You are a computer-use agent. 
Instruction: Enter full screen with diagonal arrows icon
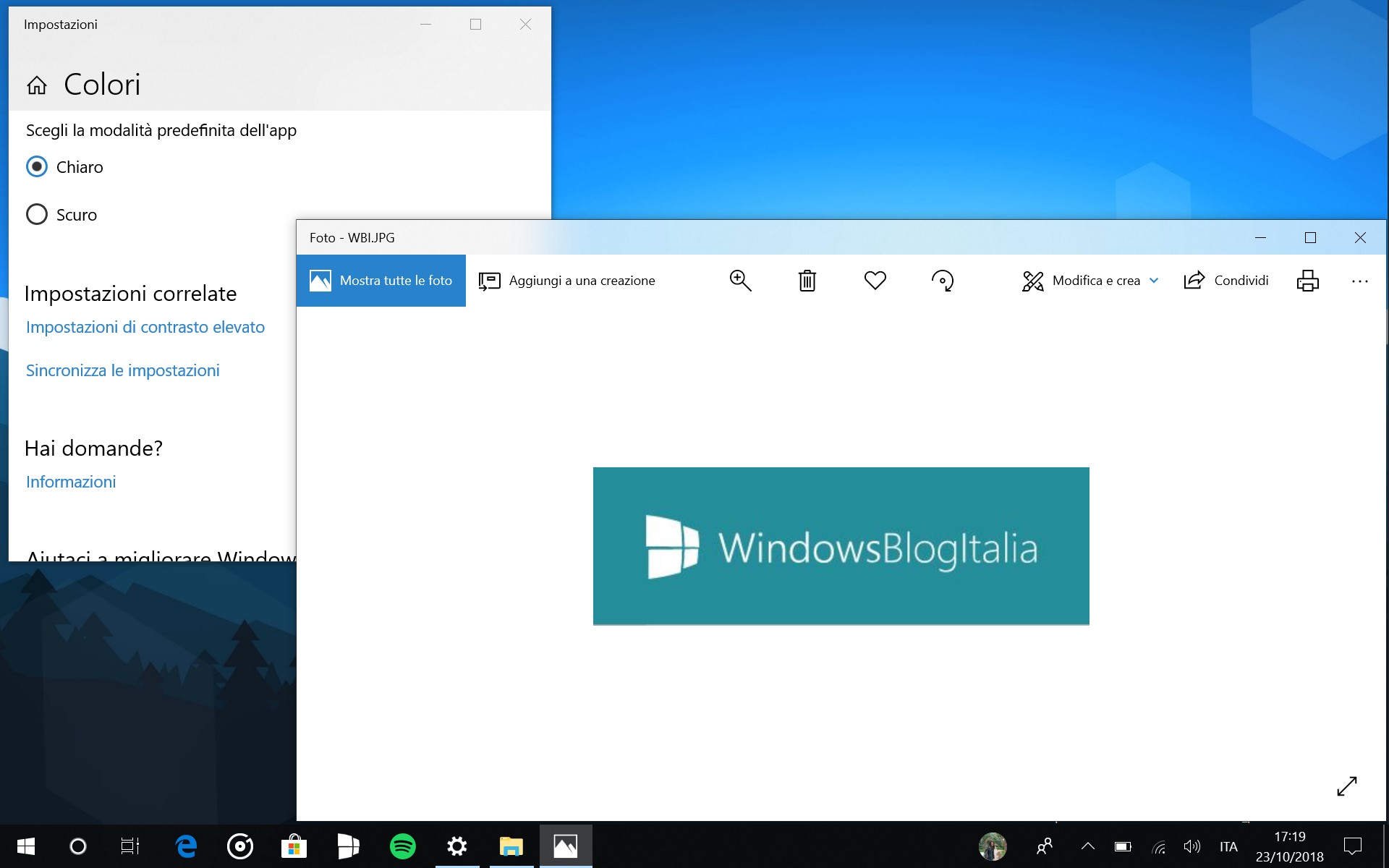(1347, 786)
